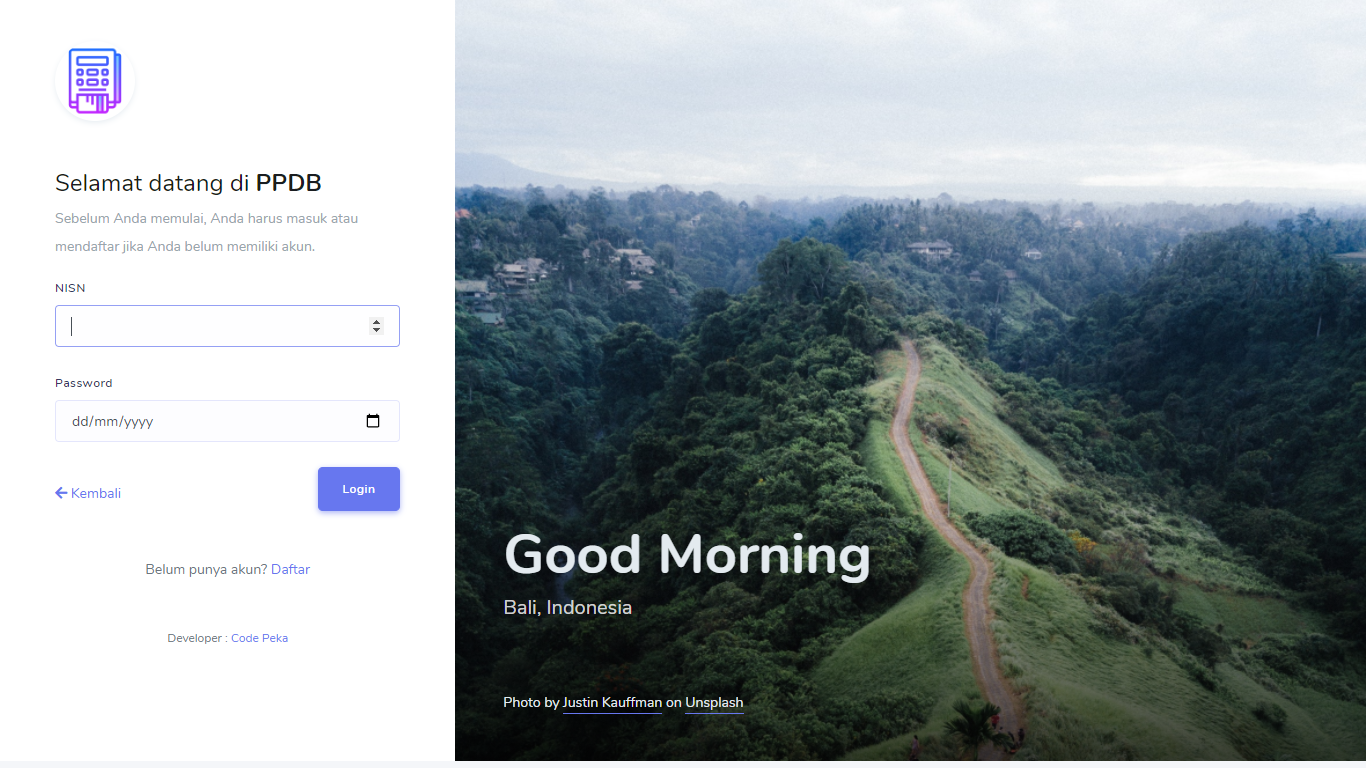
Task: Click the Selamat datang di PPDB heading
Action: tap(188, 183)
